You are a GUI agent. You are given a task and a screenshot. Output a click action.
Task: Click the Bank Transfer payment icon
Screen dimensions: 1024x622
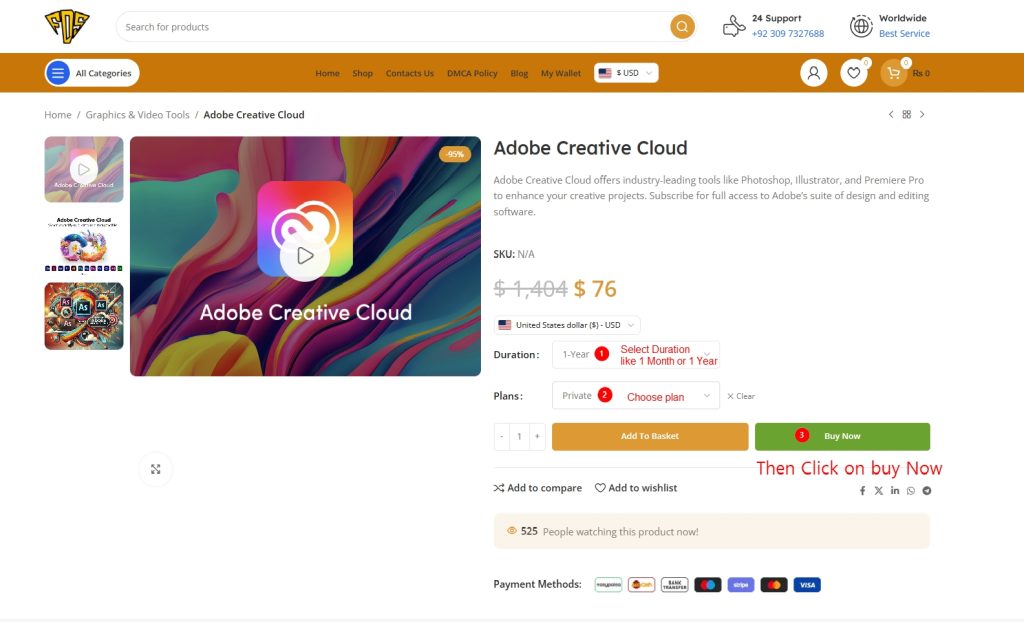pyautogui.click(x=675, y=585)
